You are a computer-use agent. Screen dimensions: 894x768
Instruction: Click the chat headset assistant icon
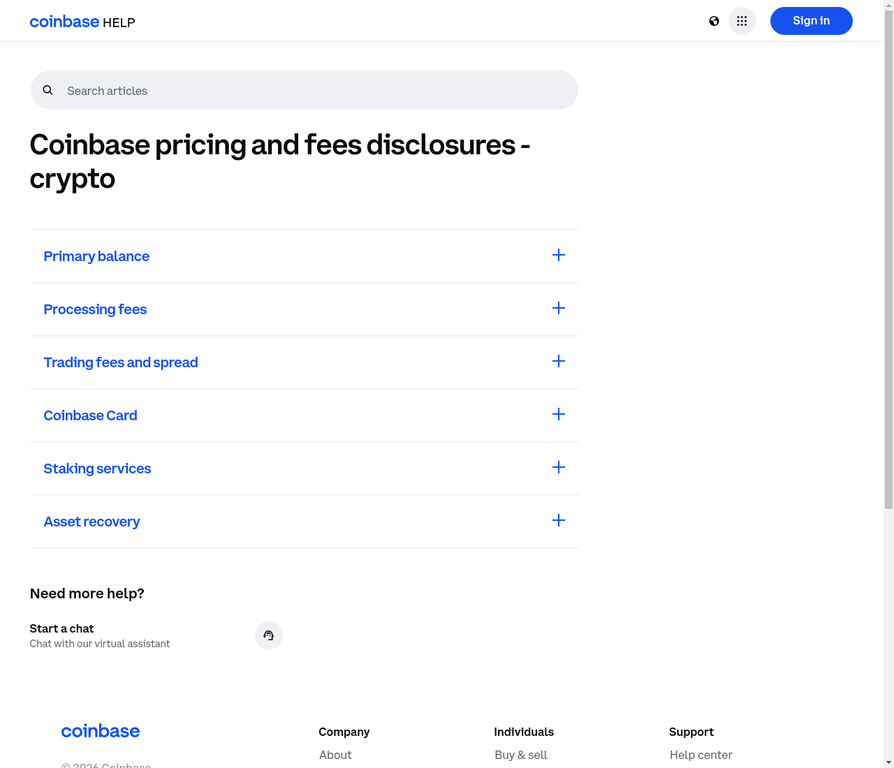click(x=268, y=635)
